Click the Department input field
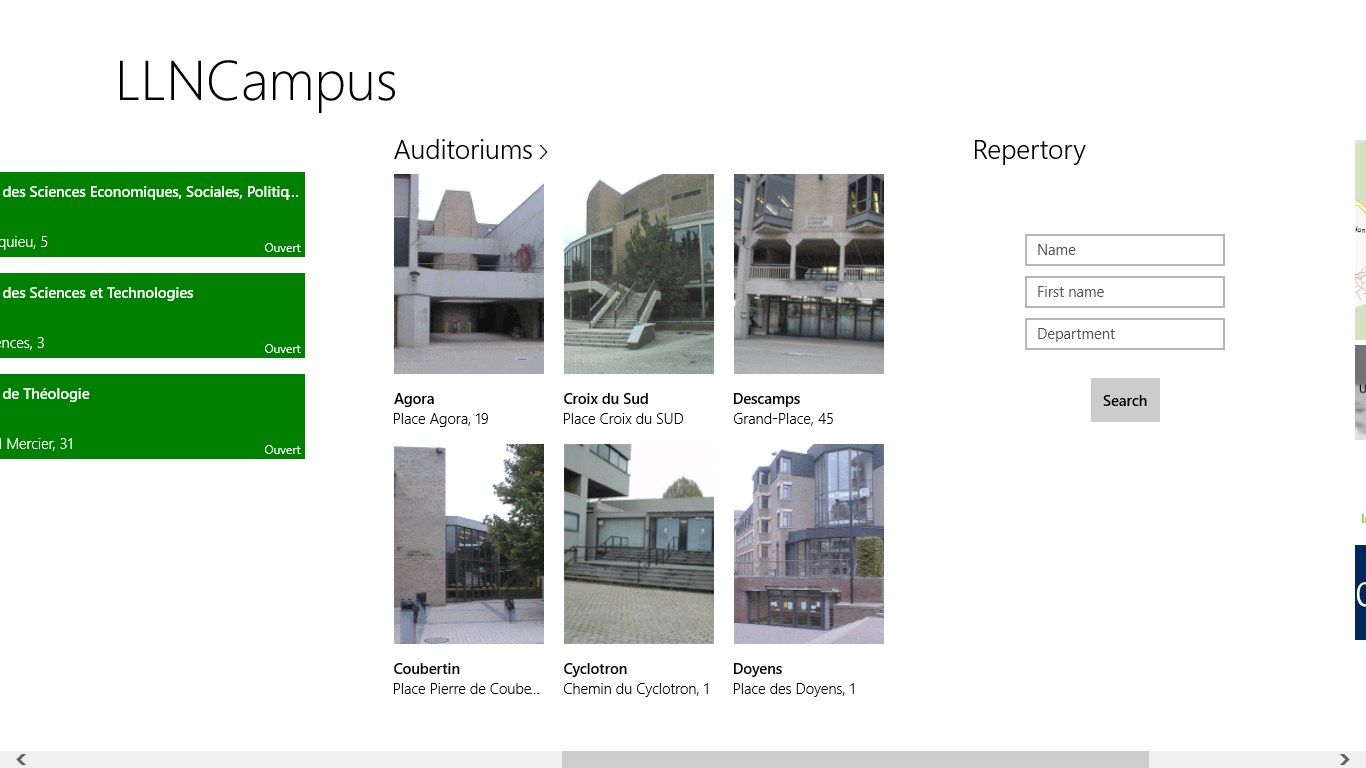The height and width of the screenshot is (768, 1366). coord(1125,334)
